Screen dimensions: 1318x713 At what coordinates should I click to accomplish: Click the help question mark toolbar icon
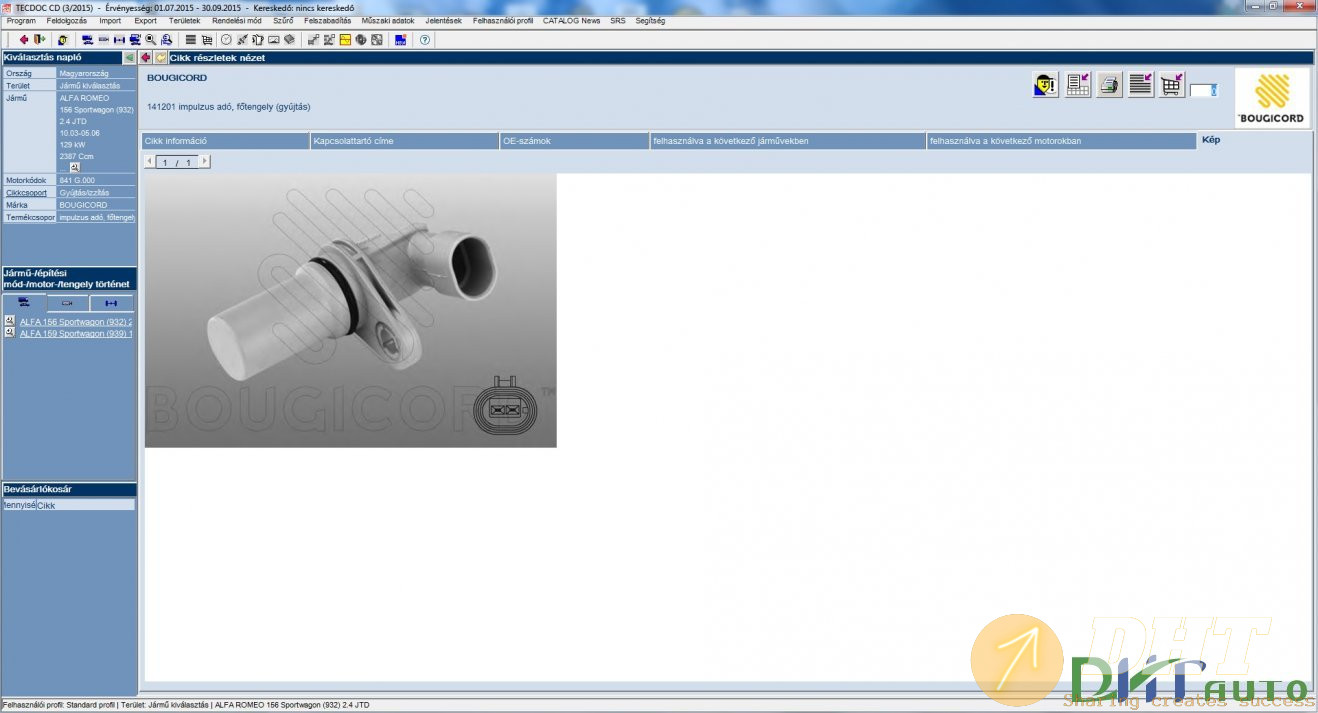coord(425,40)
